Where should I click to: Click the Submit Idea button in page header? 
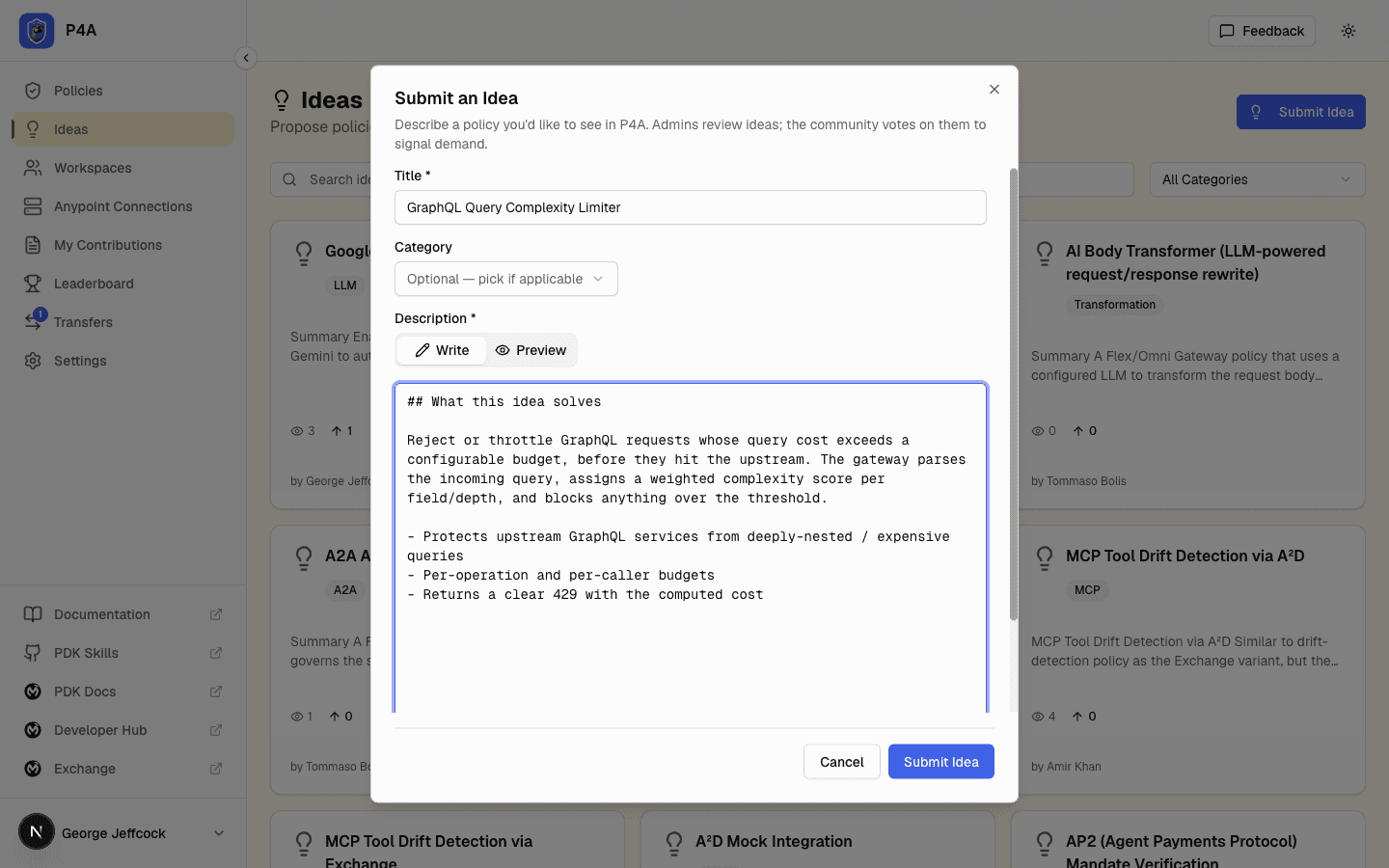1301,112
